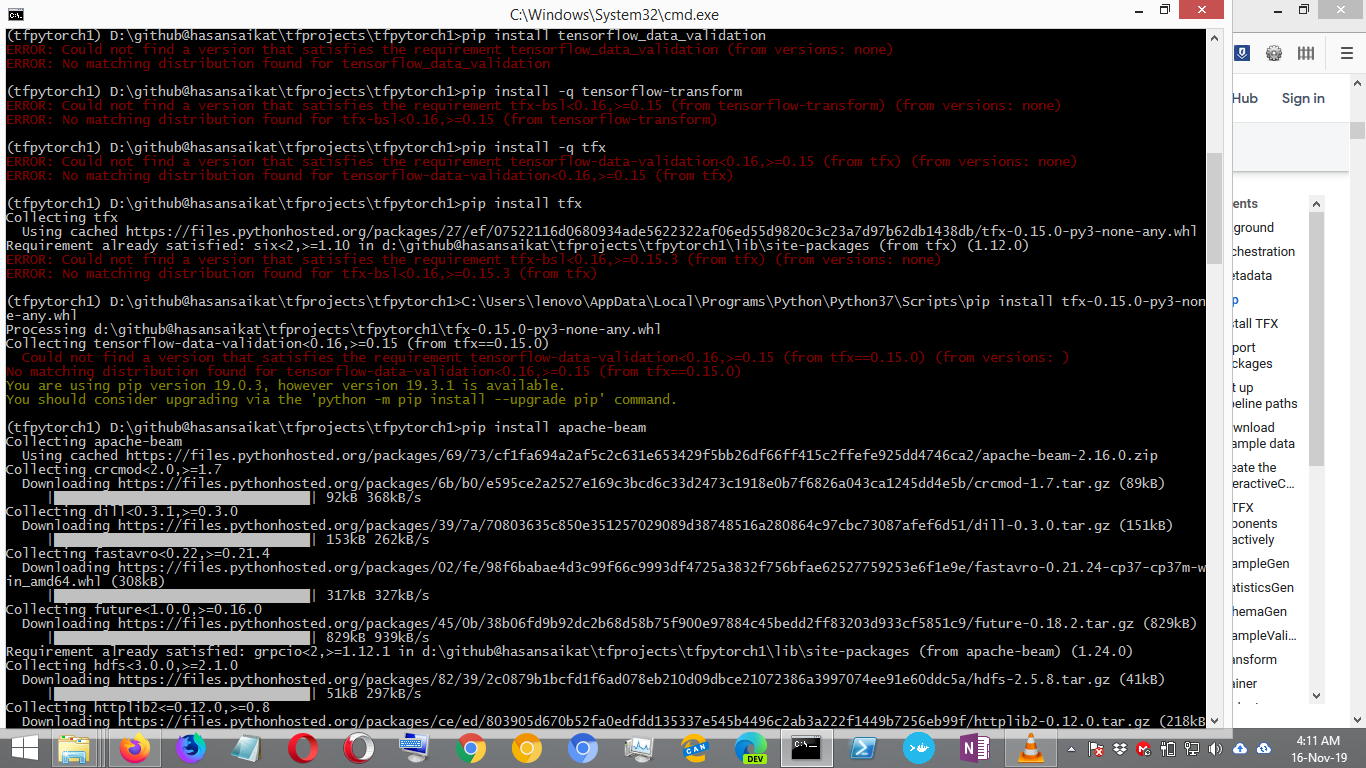
Task: Open the 'Install TFX' sidebar link in the browser
Action: coord(1255,324)
